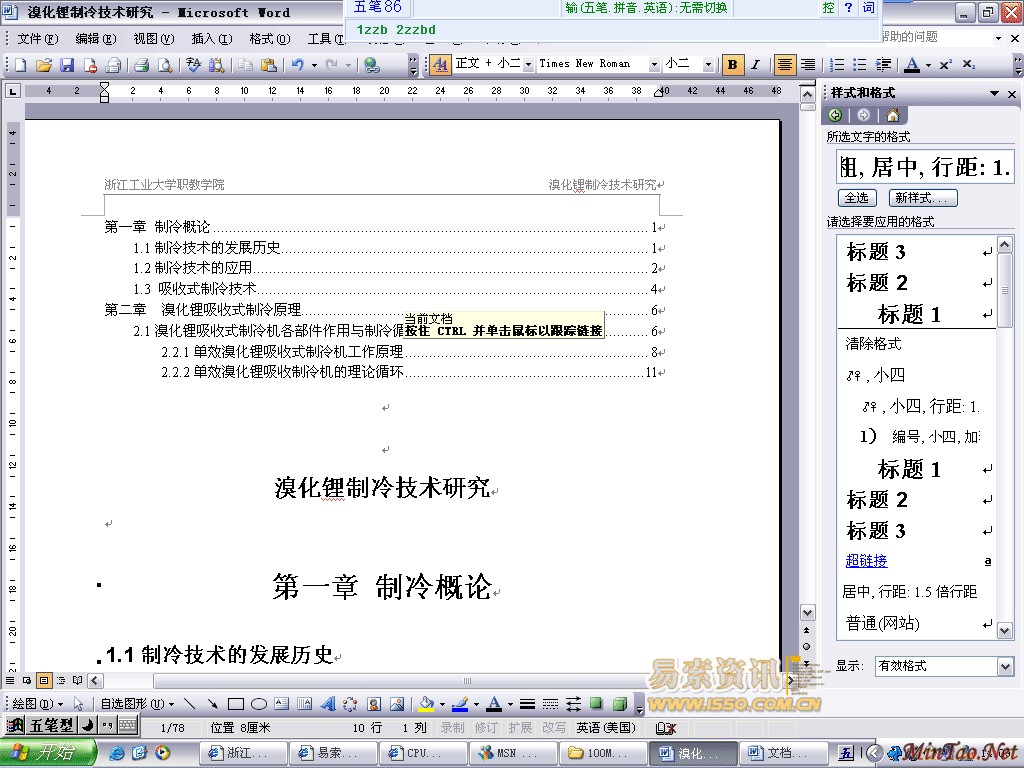Select the Rectangle shape drawing tool
This screenshot has width=1024, height=768.
pyautogui.click(x=236, y=704)
